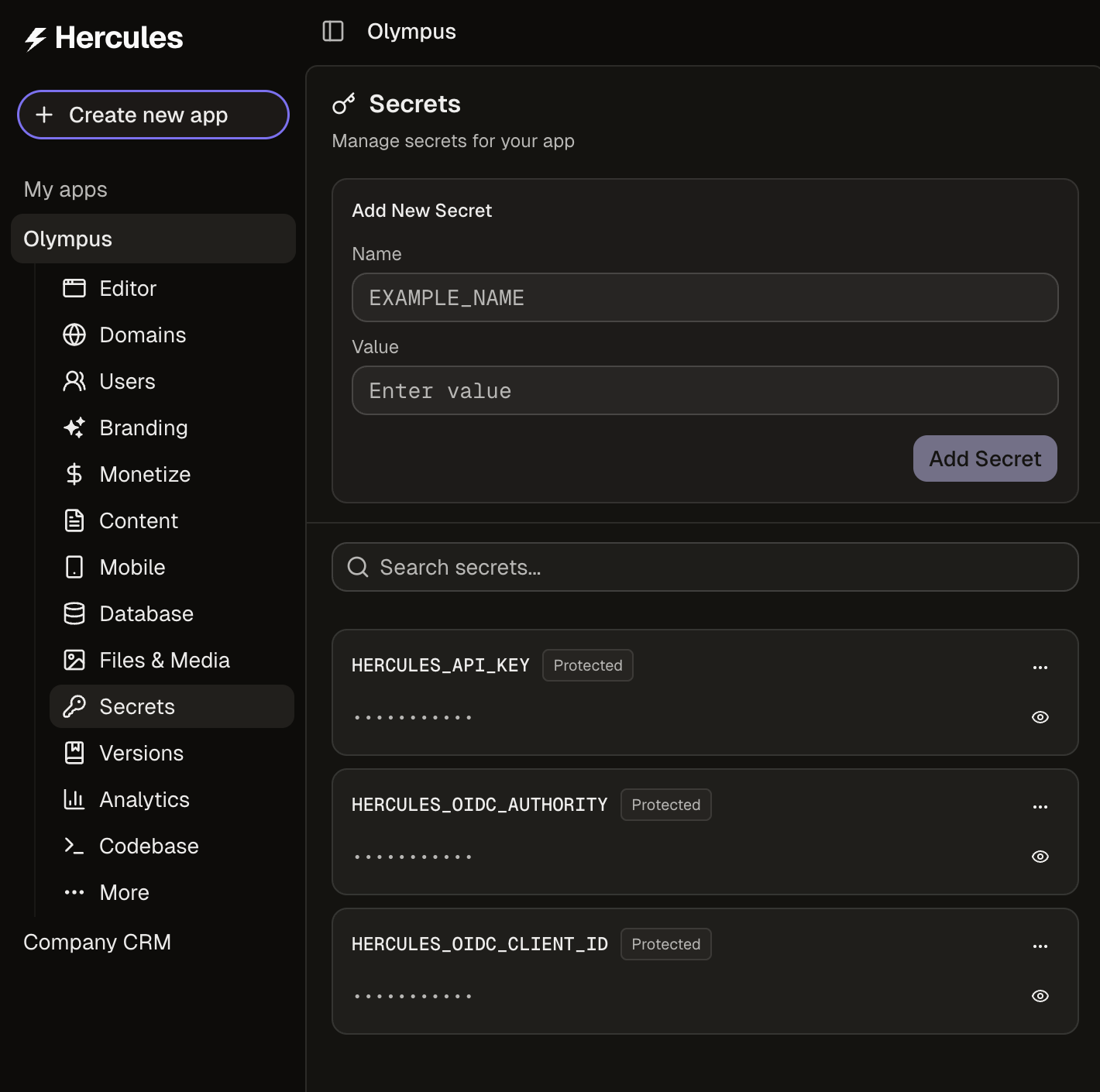Click the Editor window icon
This screenshot has width=1100, height=1092.
[x=74, y=288]
